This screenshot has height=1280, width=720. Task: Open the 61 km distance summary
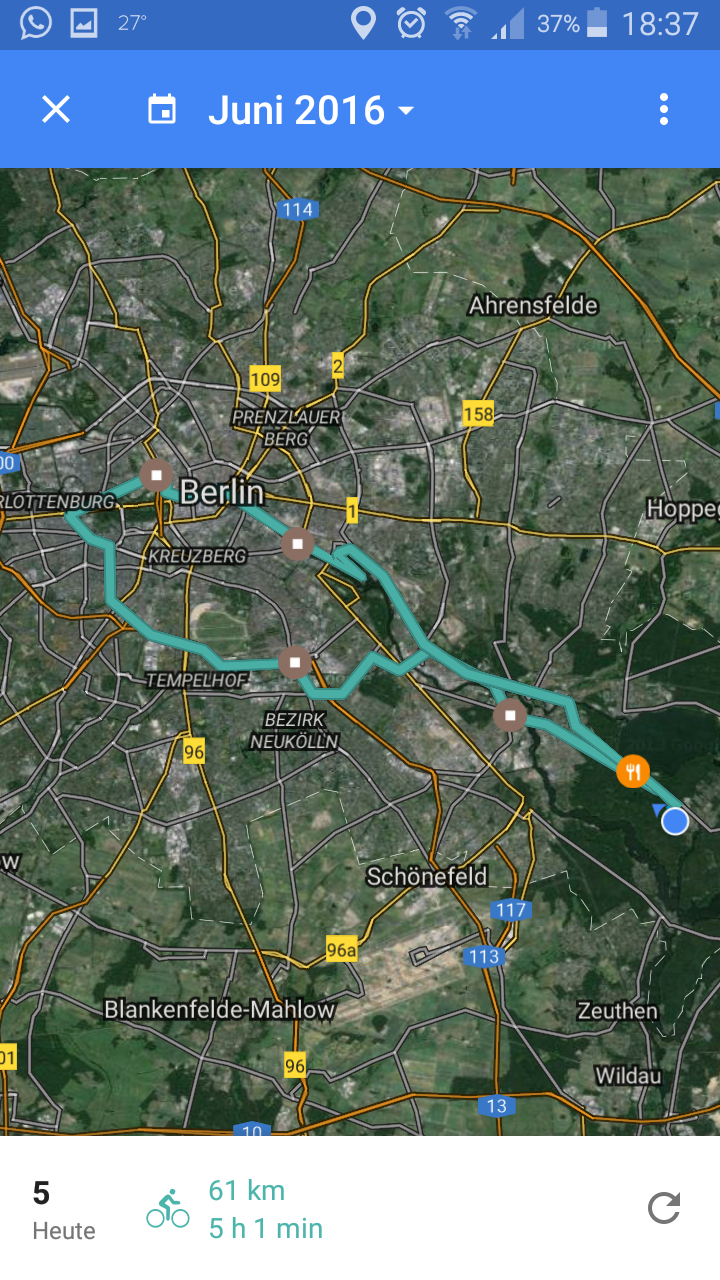247,1190
